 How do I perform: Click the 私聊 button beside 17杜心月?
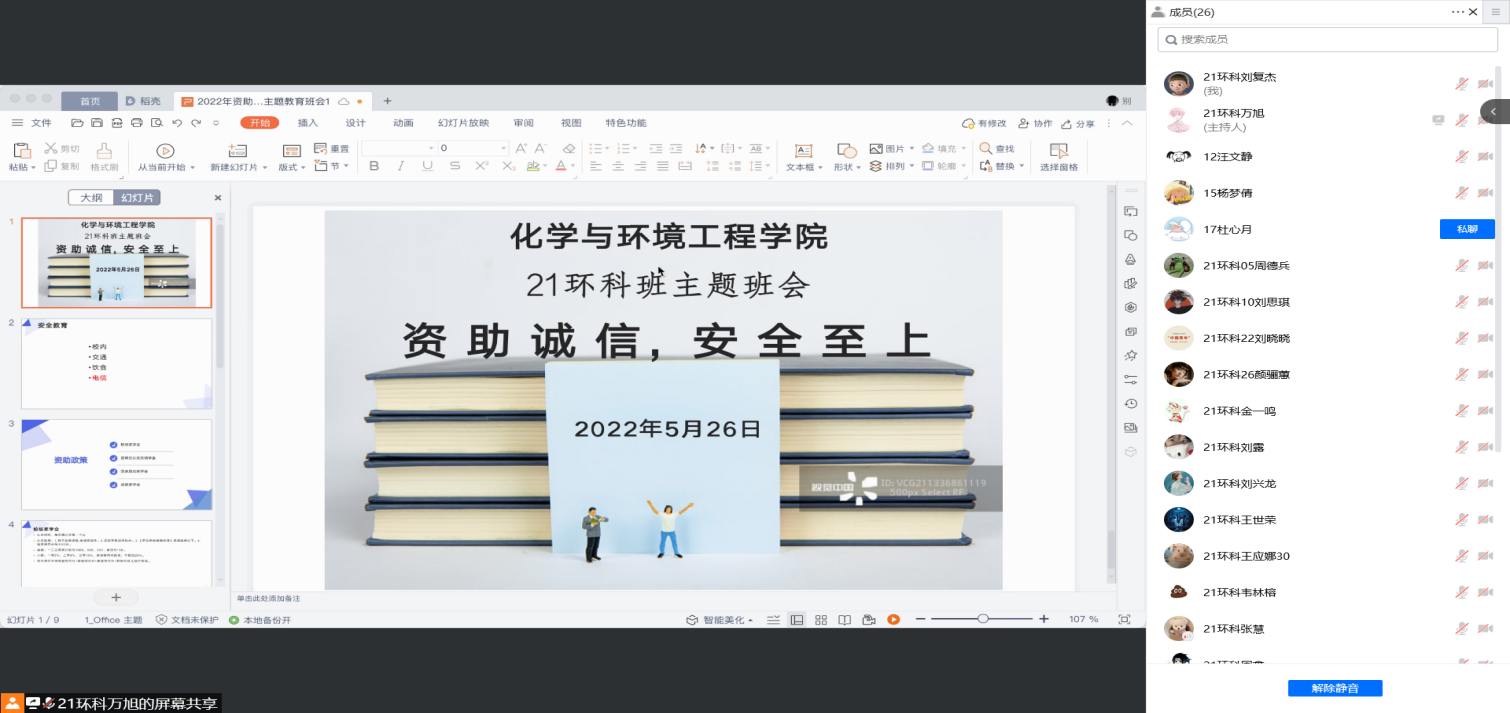(x=1467, y=229)
